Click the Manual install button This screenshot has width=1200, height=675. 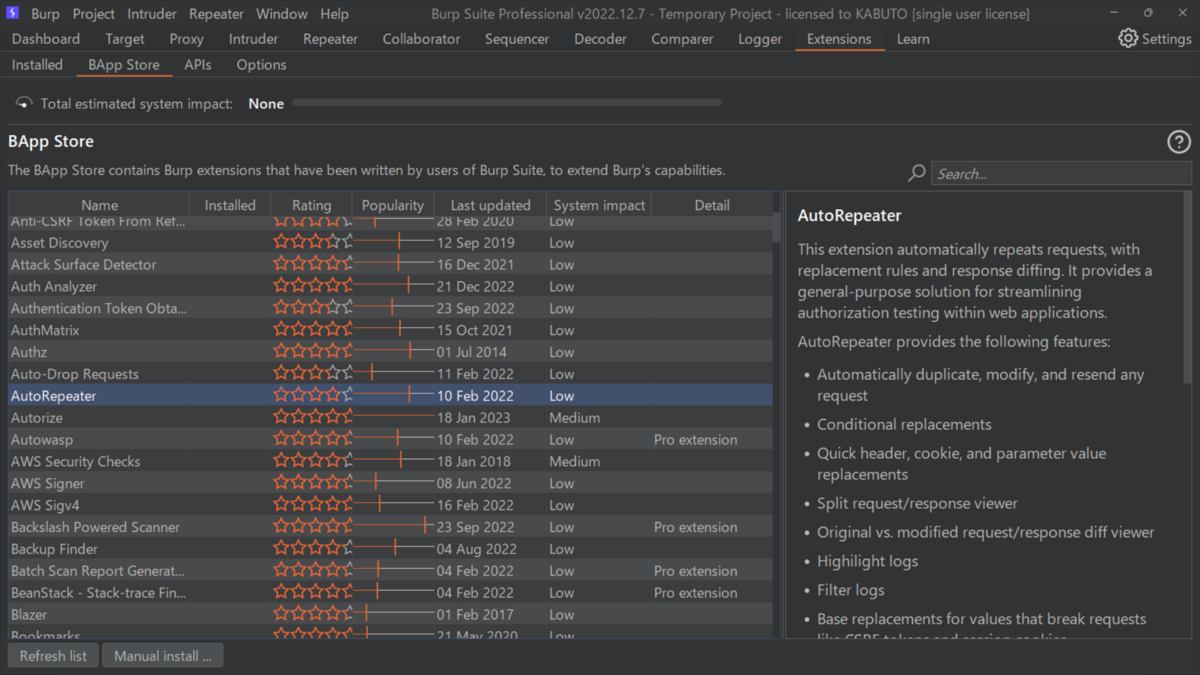pos(163,656)
